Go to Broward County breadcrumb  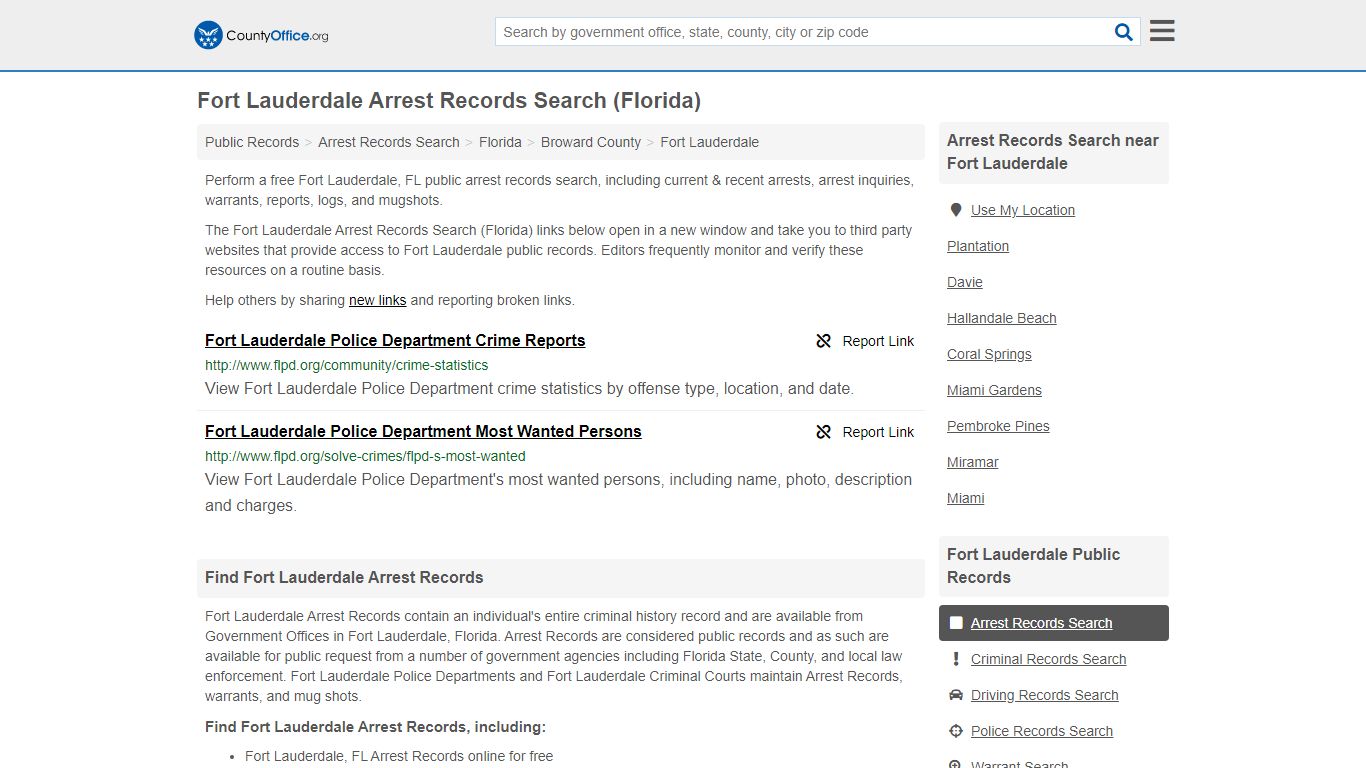tap(591, 142)
